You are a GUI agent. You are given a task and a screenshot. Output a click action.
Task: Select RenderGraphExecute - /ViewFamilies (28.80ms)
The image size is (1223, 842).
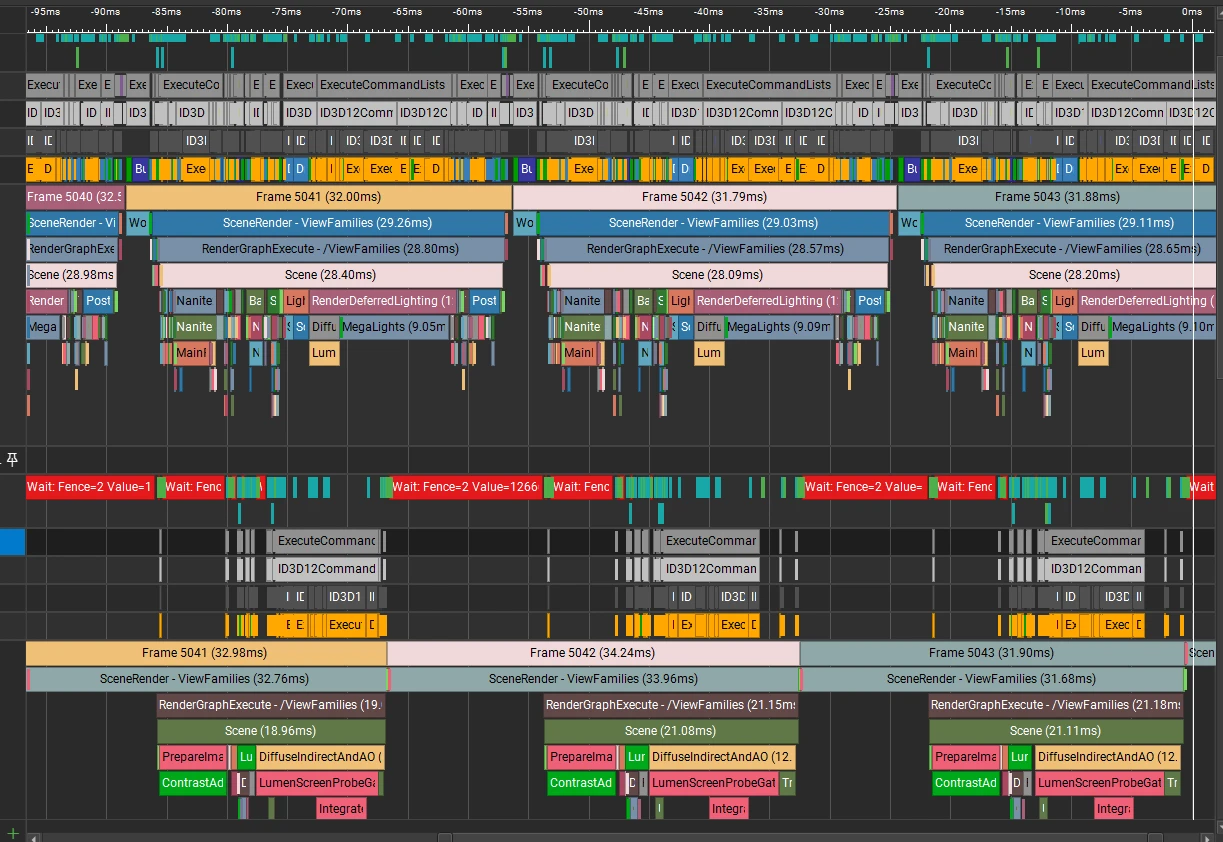[330, 249]
